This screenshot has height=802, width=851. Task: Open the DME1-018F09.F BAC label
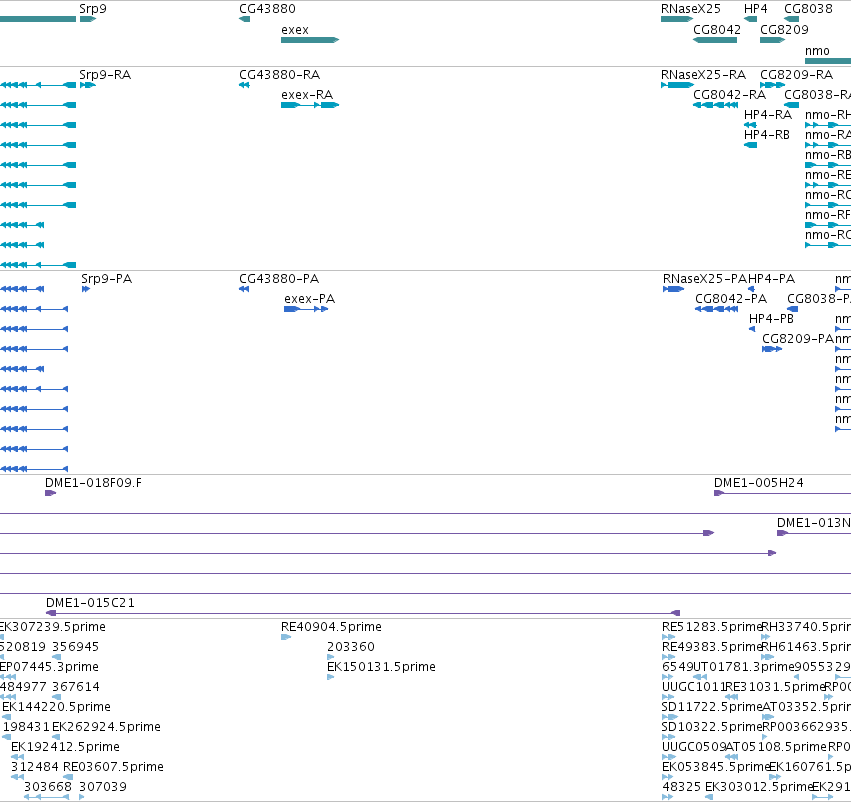[93, 482]
